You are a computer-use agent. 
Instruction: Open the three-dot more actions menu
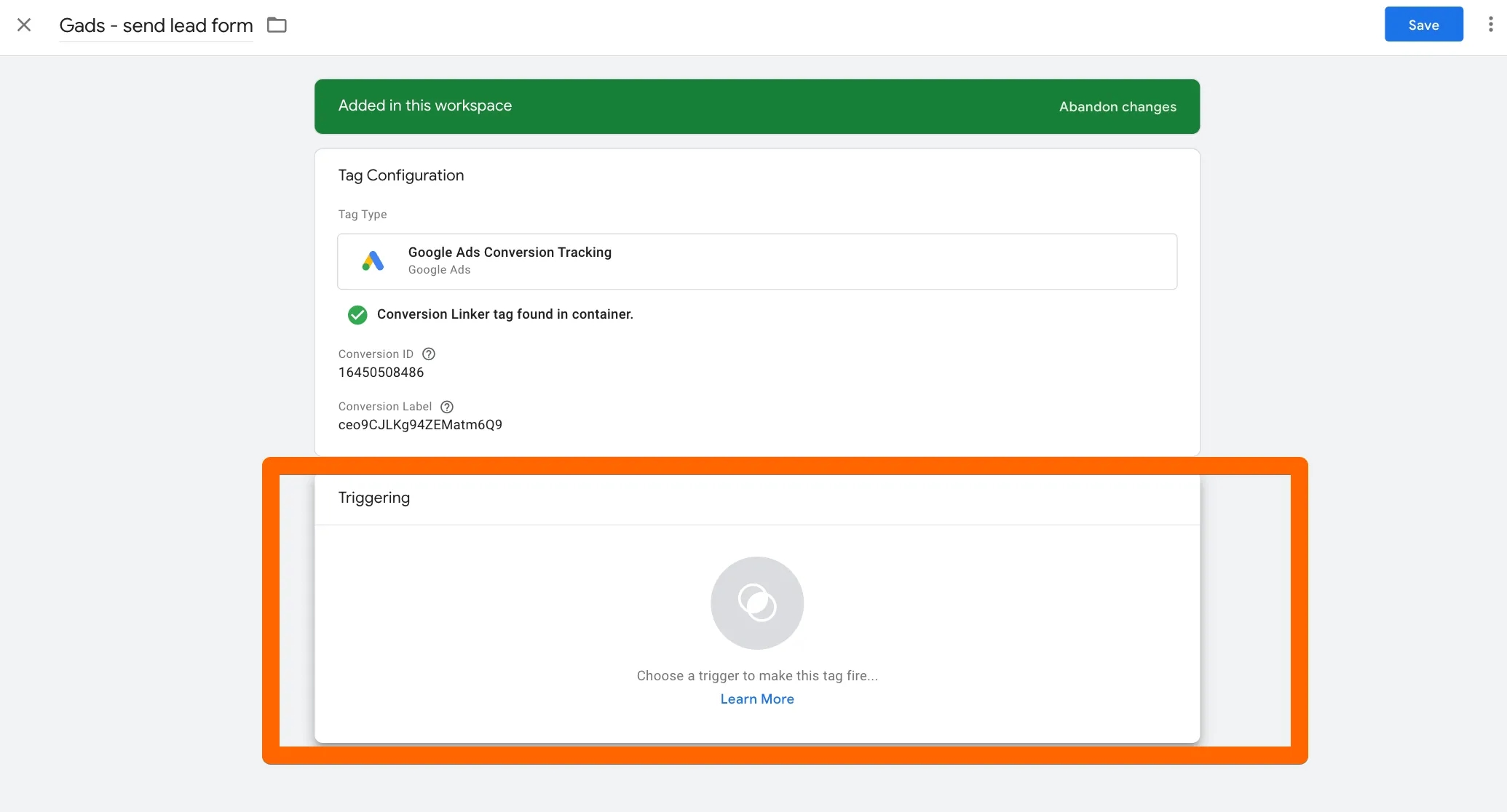click(x=1490, y=25)
